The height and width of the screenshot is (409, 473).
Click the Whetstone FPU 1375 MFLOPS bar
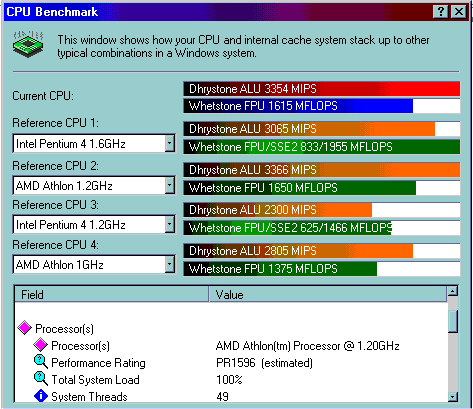322,269
